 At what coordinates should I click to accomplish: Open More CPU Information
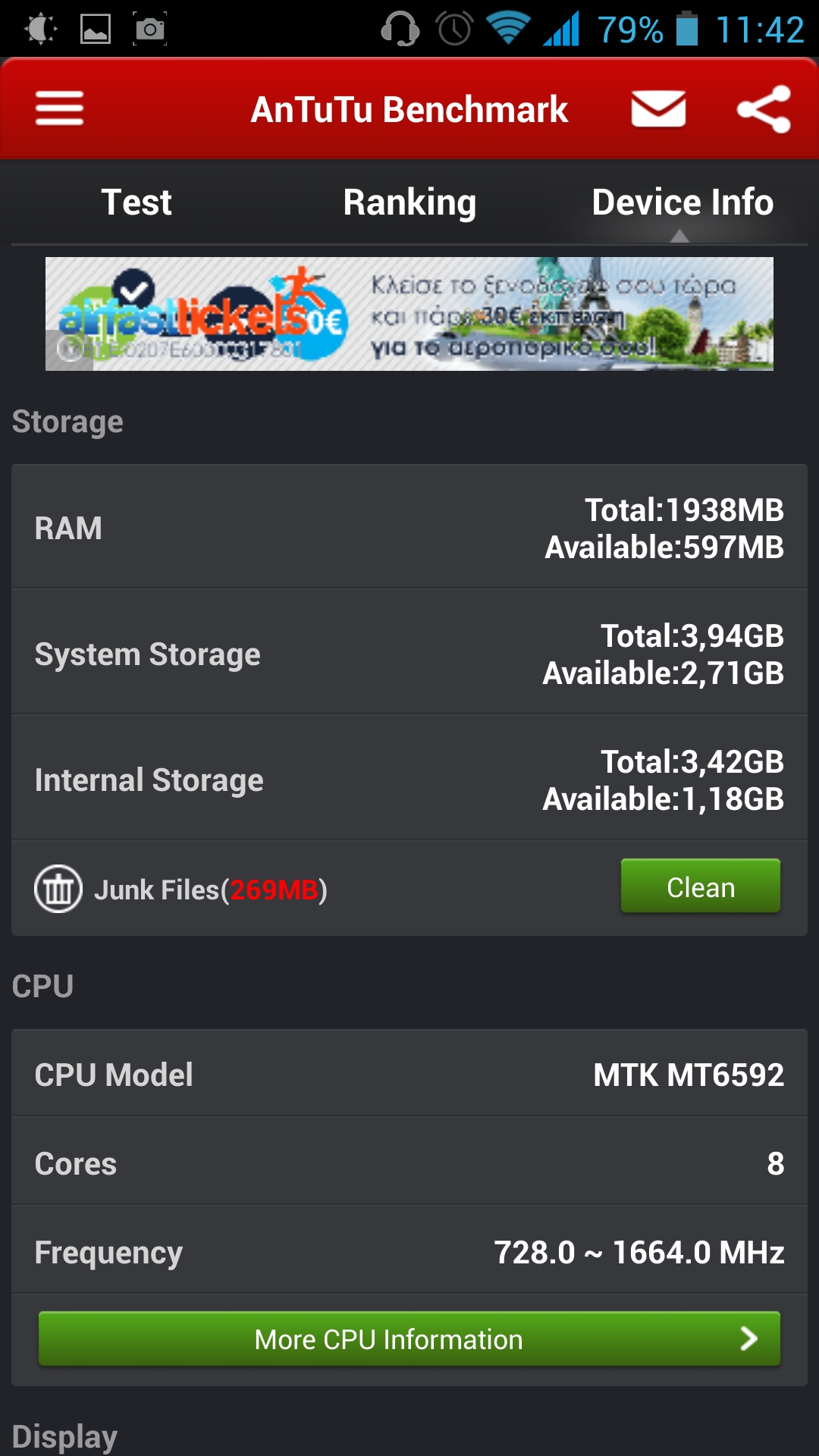point(409,1339)
